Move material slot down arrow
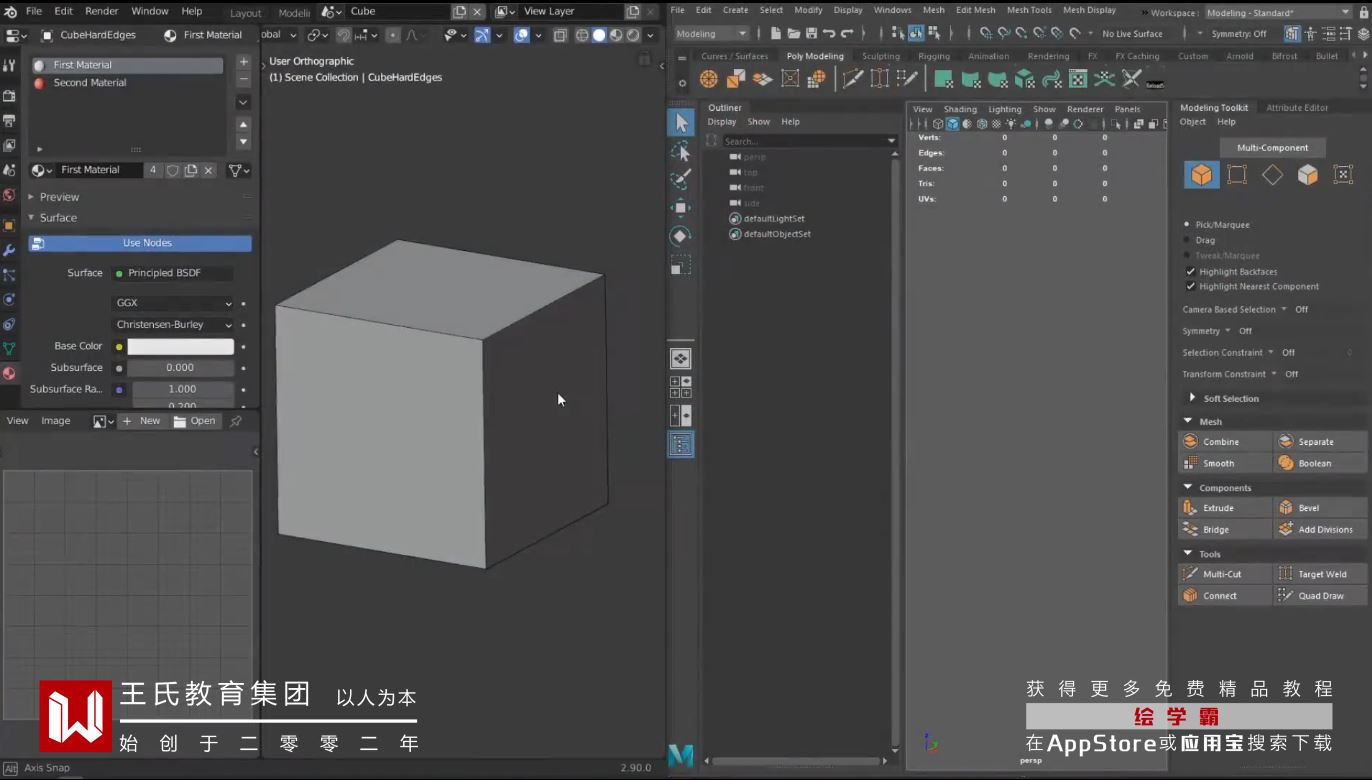Screen dimensions: 1372x780 tap(243, 141)
